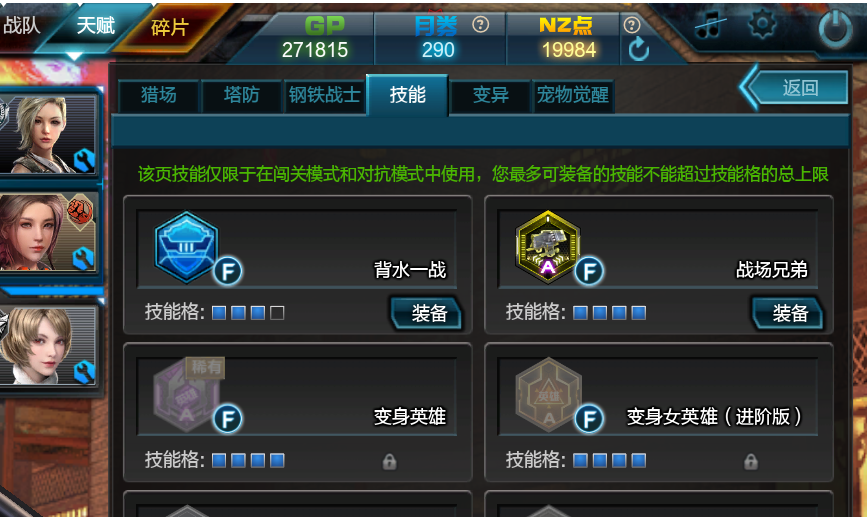This screenshot has width=867, height=517.
Task: Open the 碎片 top menu tab
Action: 169,27
